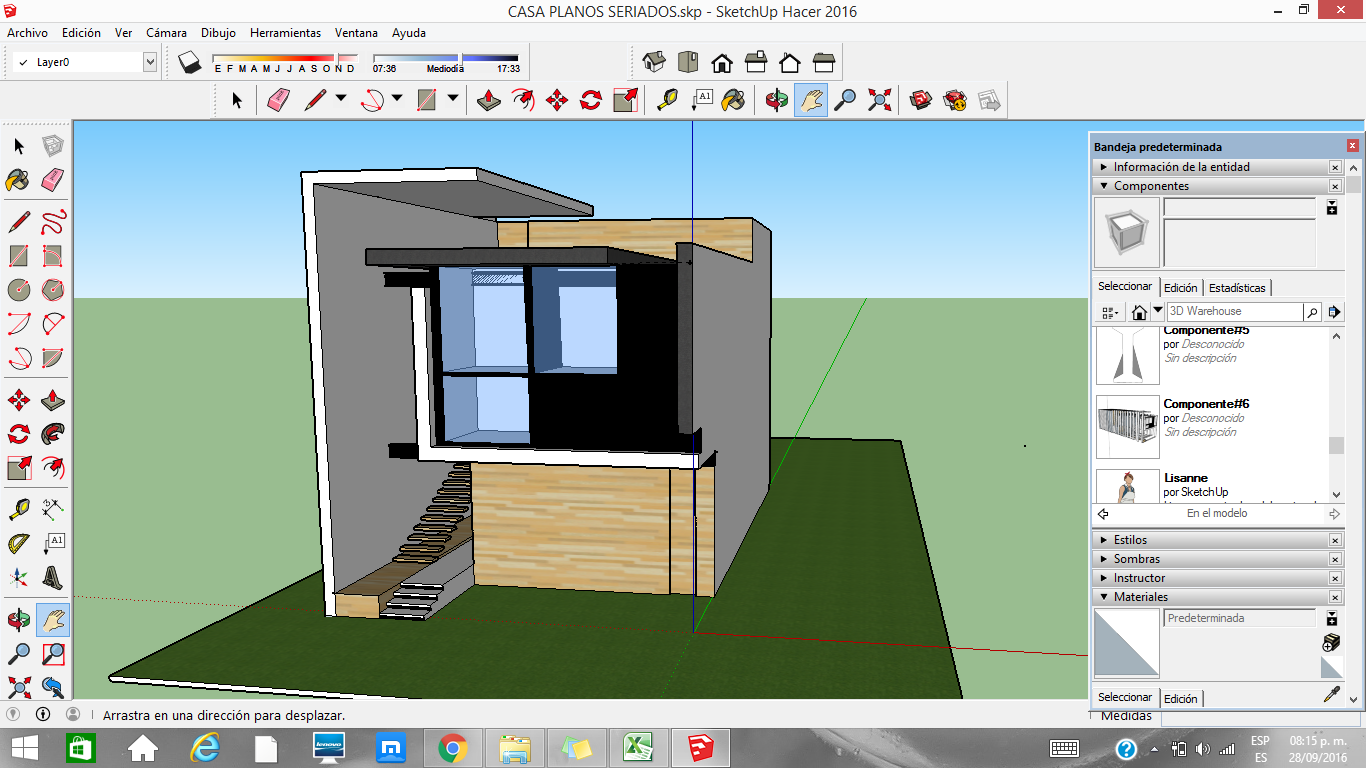The width and height of the screenshot is (1366, 768).
Task: Open the 3D Warehouse toolbar icon
Action: point(921,100)
